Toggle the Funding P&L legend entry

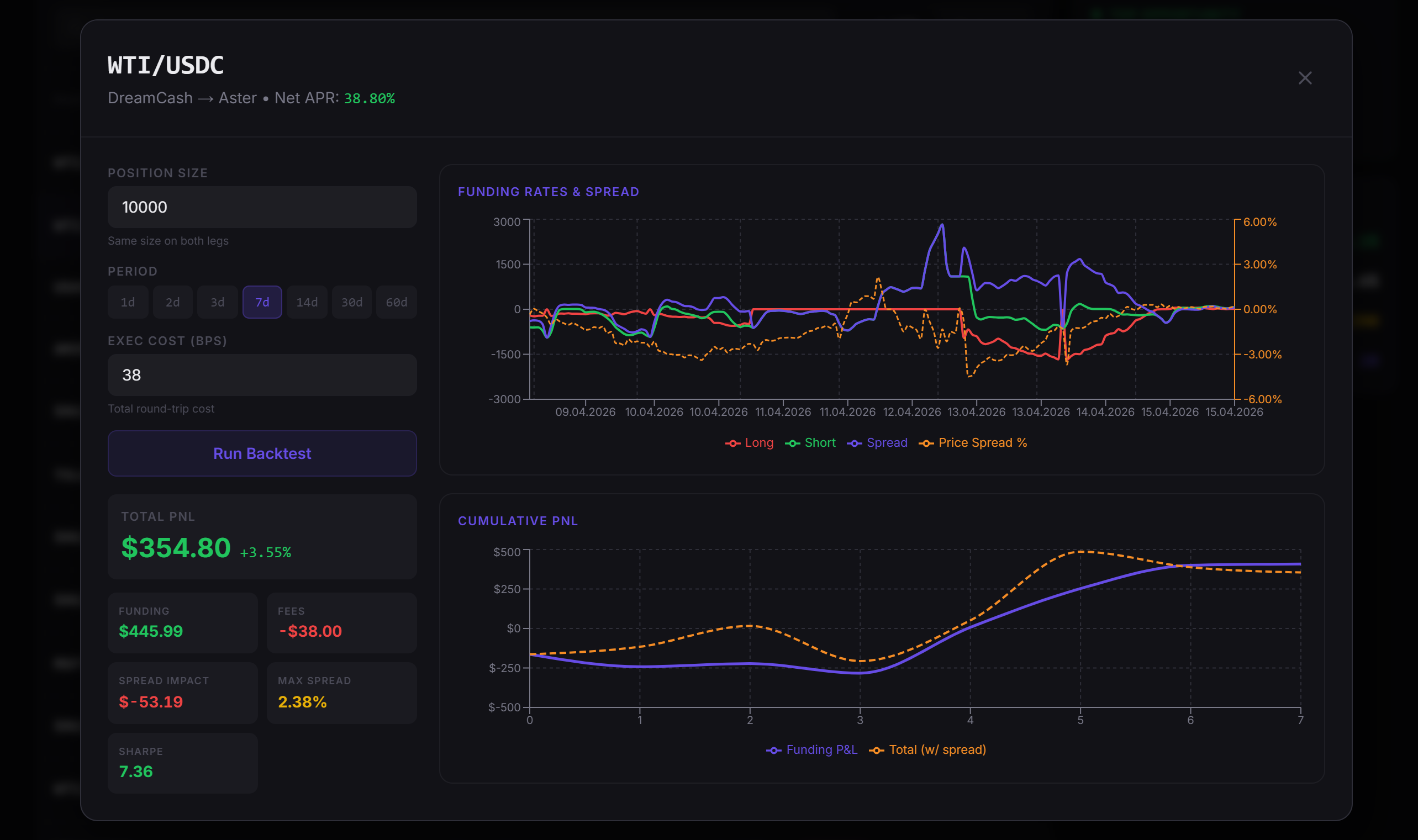[811, 749]
